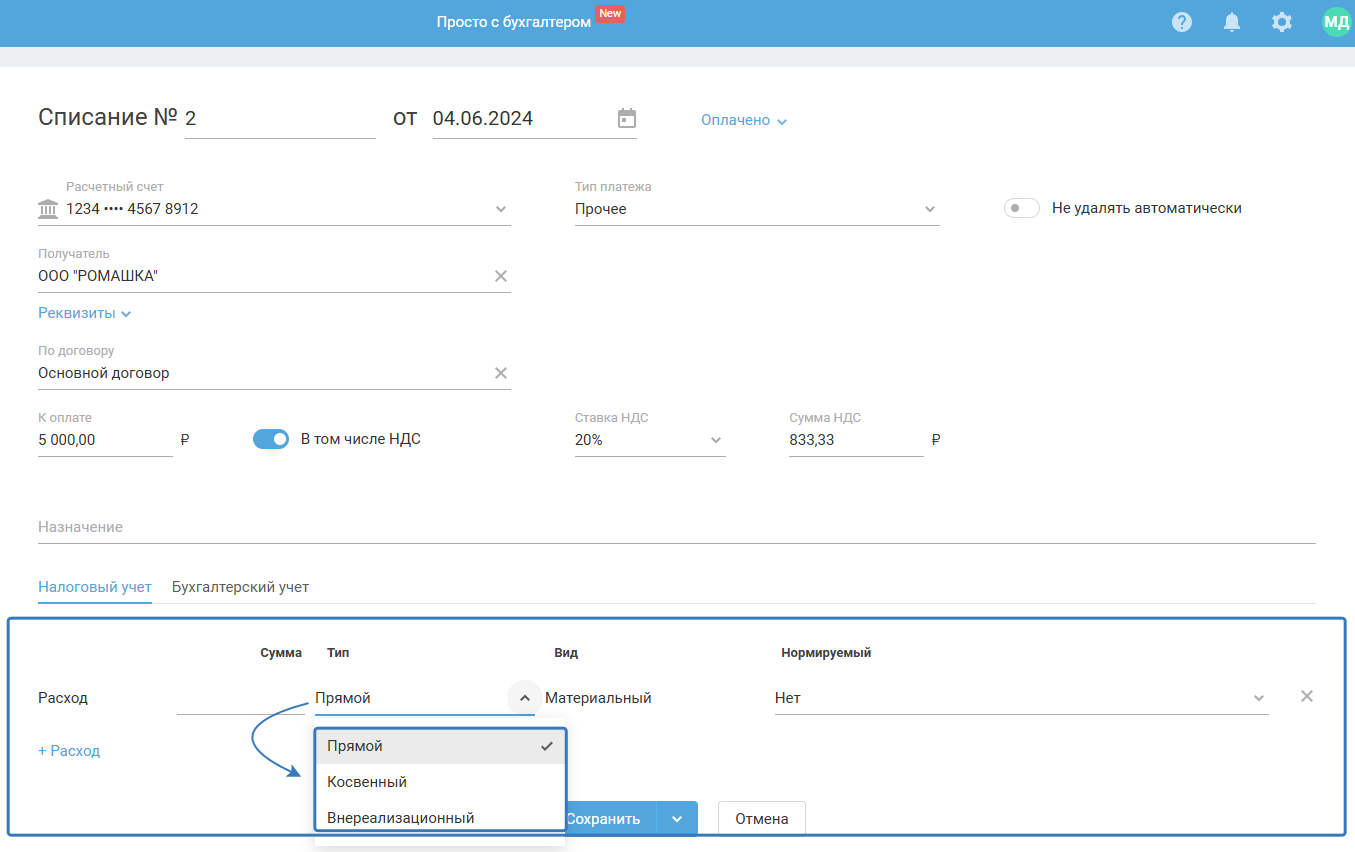Open the help question mark icon
Screen dimensions: 1355x852
(1182, 22)
